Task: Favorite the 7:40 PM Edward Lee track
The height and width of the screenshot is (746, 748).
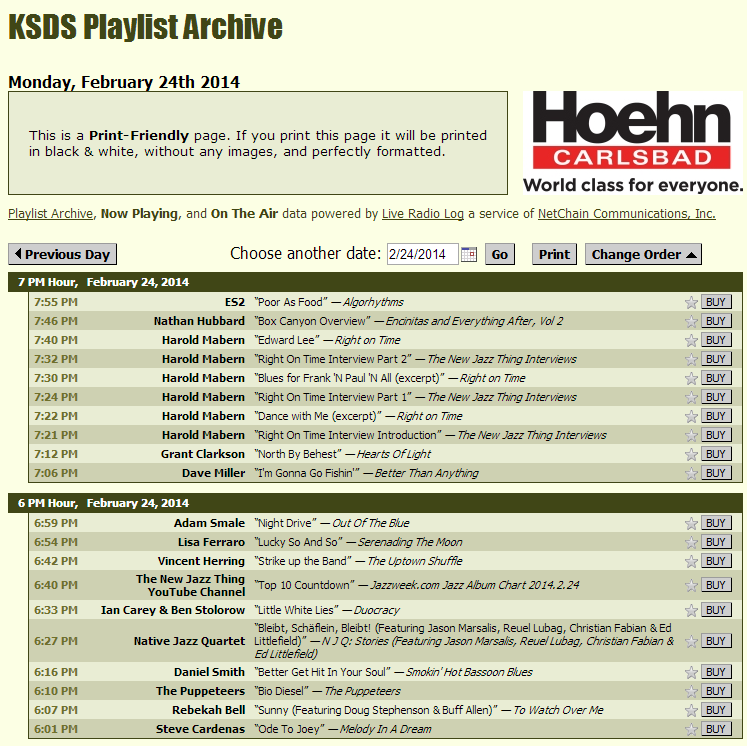Action: 691,341
